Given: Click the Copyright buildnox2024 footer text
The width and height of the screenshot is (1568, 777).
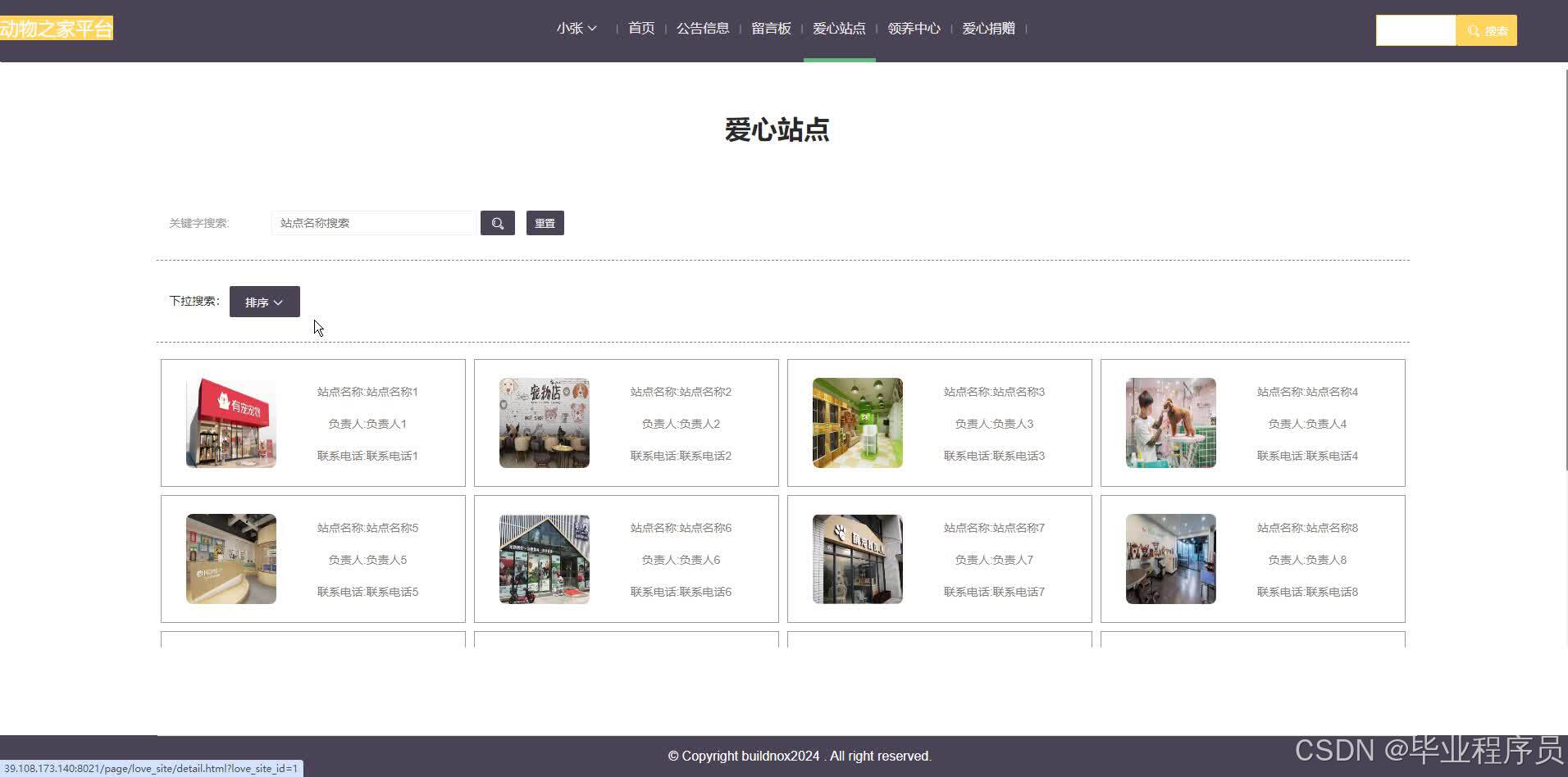Looking at the screenshot, I should point(800,756).
